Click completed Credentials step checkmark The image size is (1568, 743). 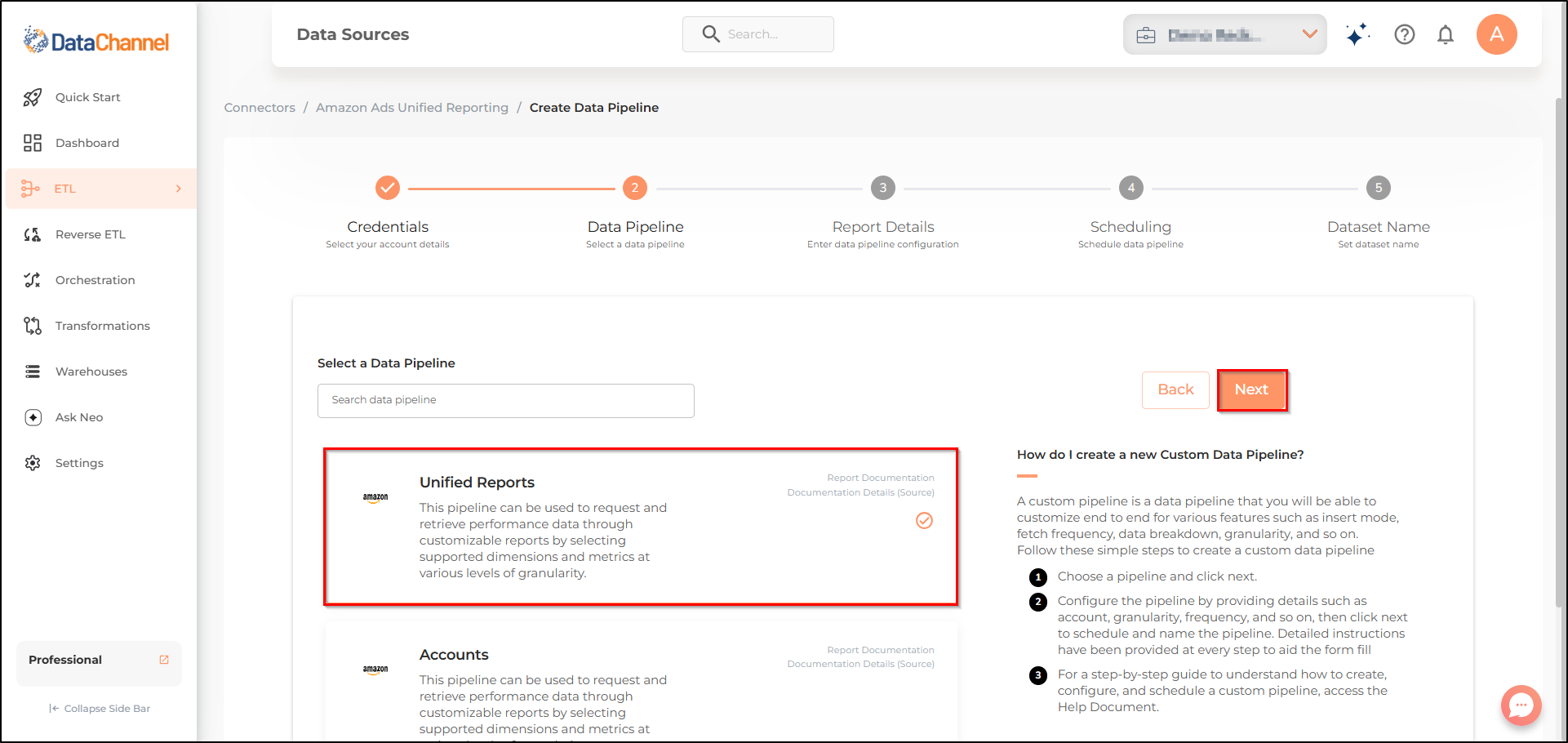(x=388, y=188)
